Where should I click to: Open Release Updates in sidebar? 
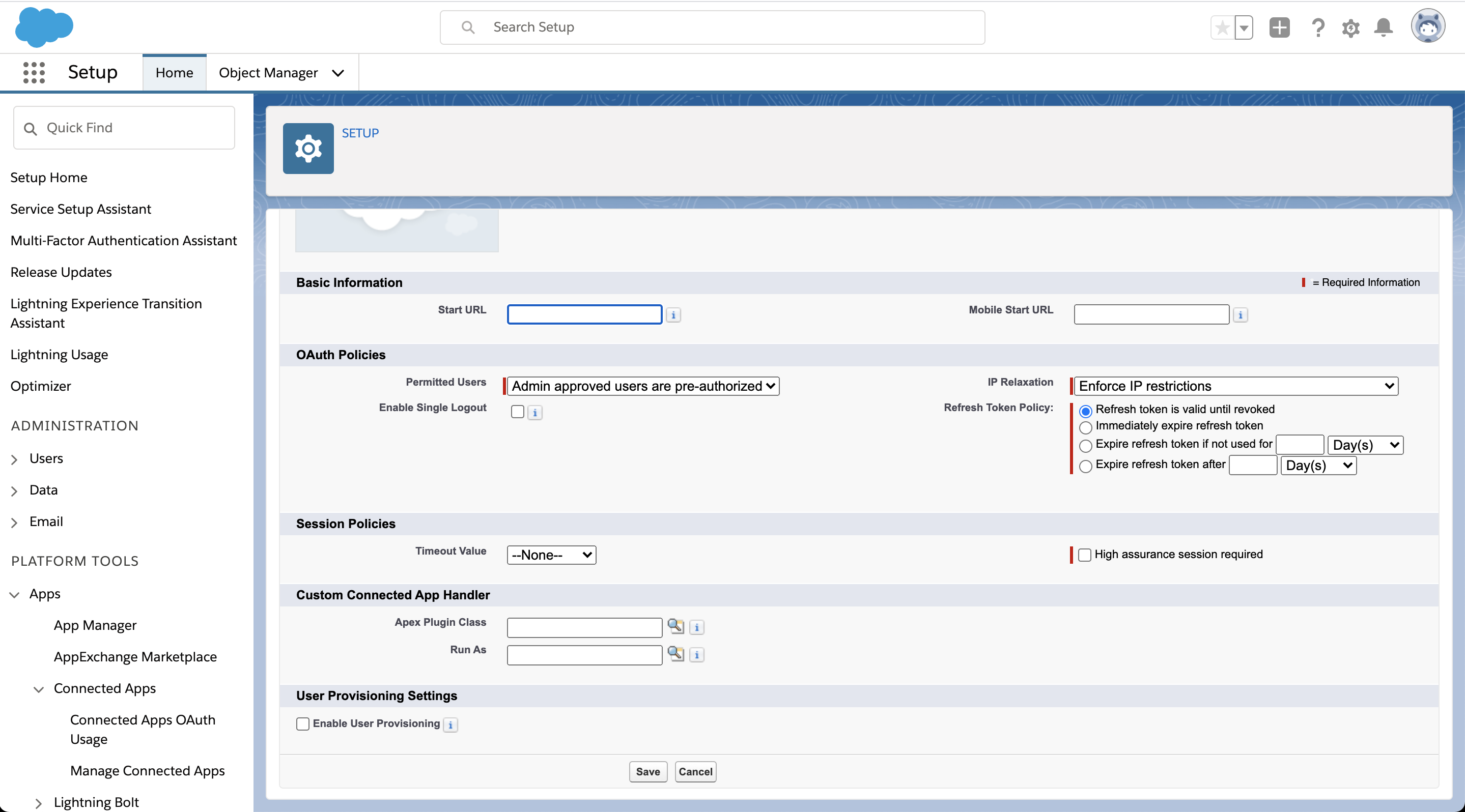(x=61, y=272)
